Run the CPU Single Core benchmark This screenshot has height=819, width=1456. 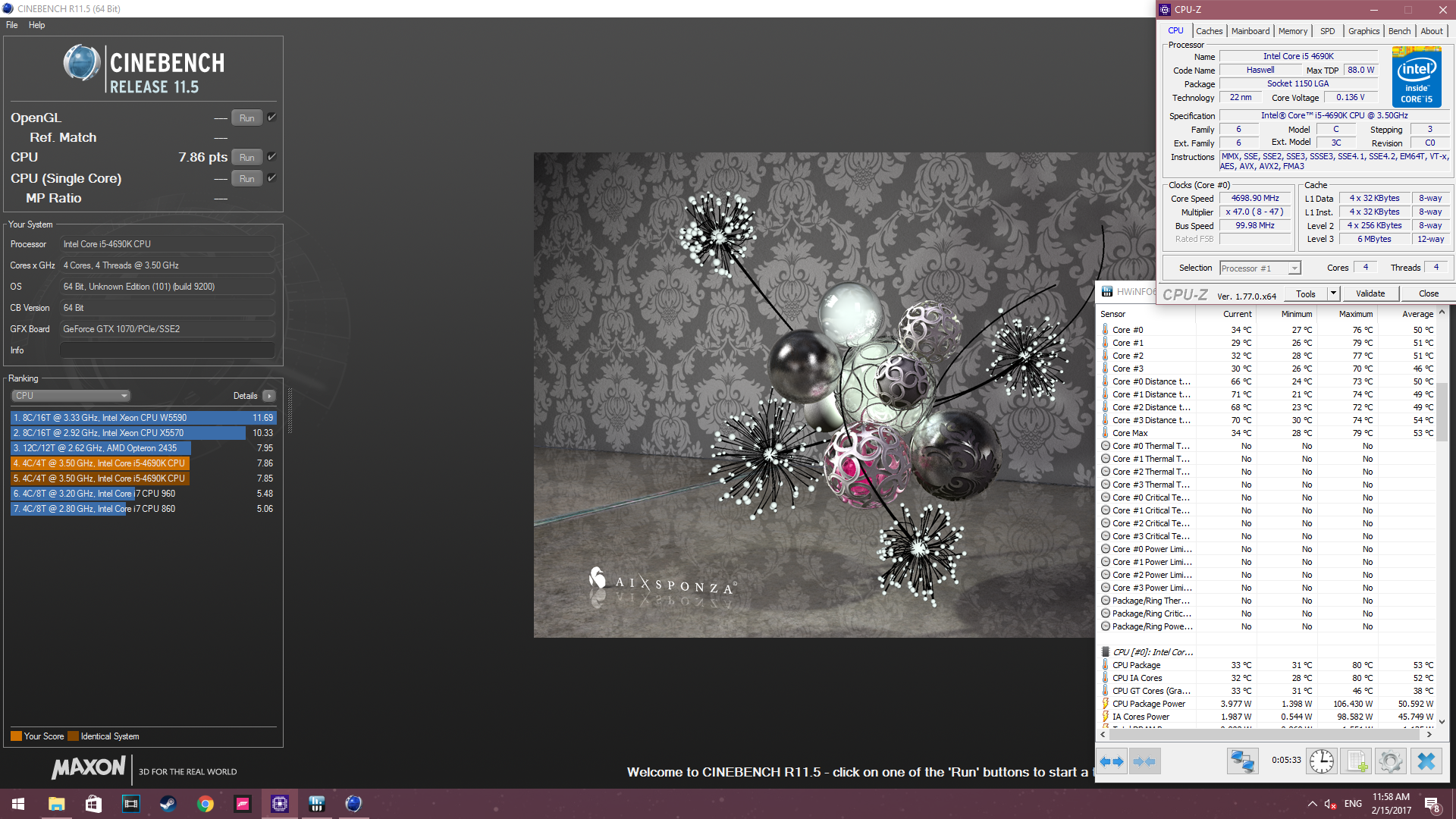(x=246, y=179)
